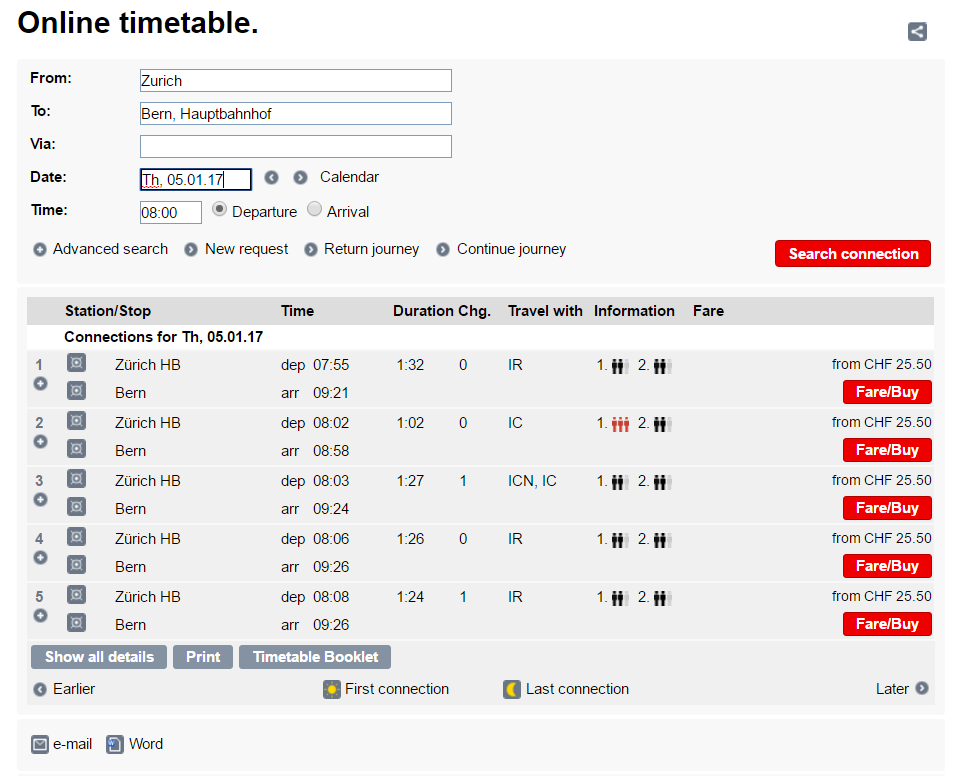Click Zürich HB station icon in connection 4
This screenshot has height=776, width=958.
[76, 537]
